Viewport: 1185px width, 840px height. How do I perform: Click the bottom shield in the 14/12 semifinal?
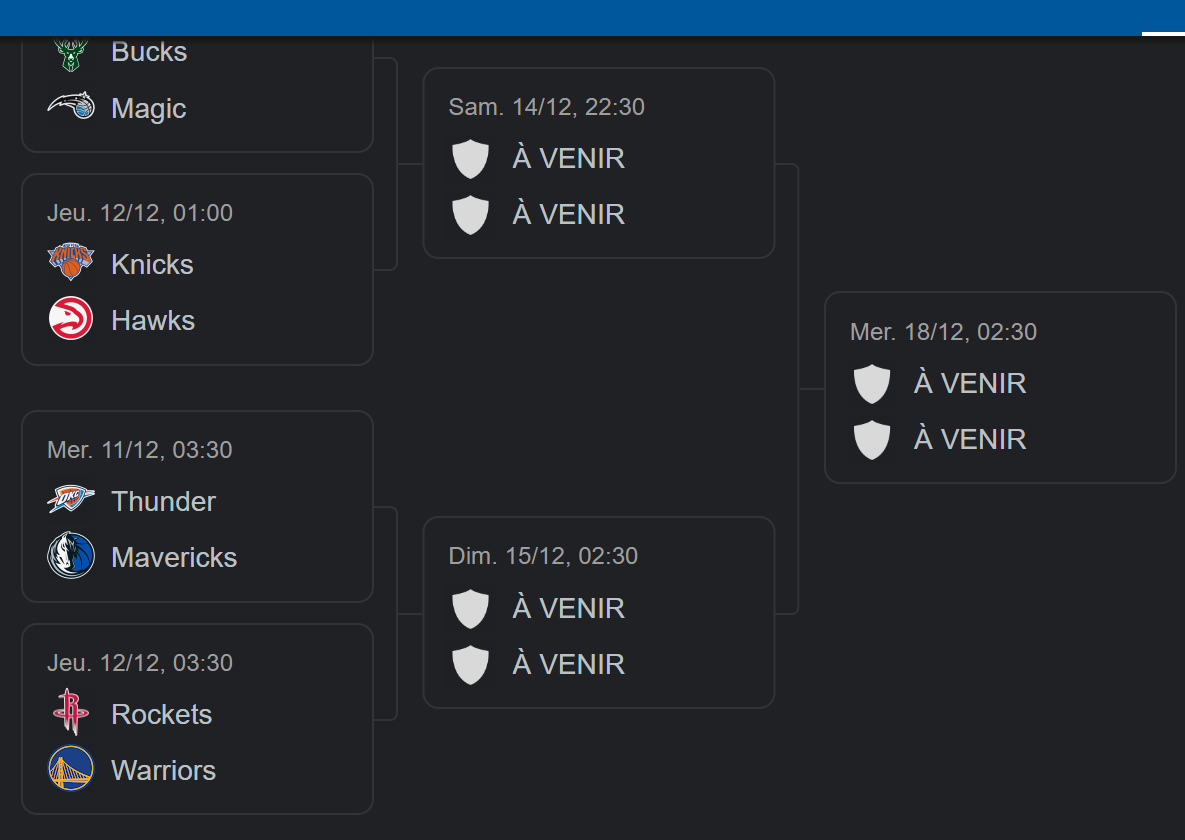[471, 214]
